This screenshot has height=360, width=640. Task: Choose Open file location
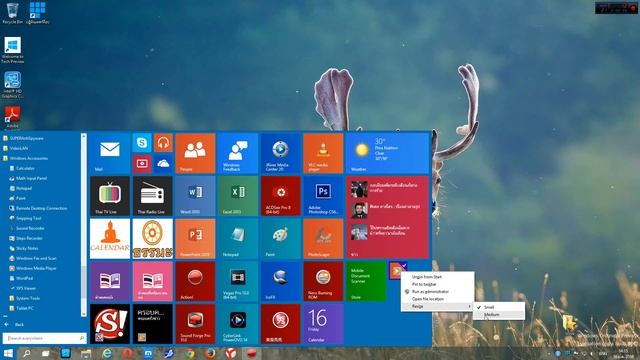(437, 299)
